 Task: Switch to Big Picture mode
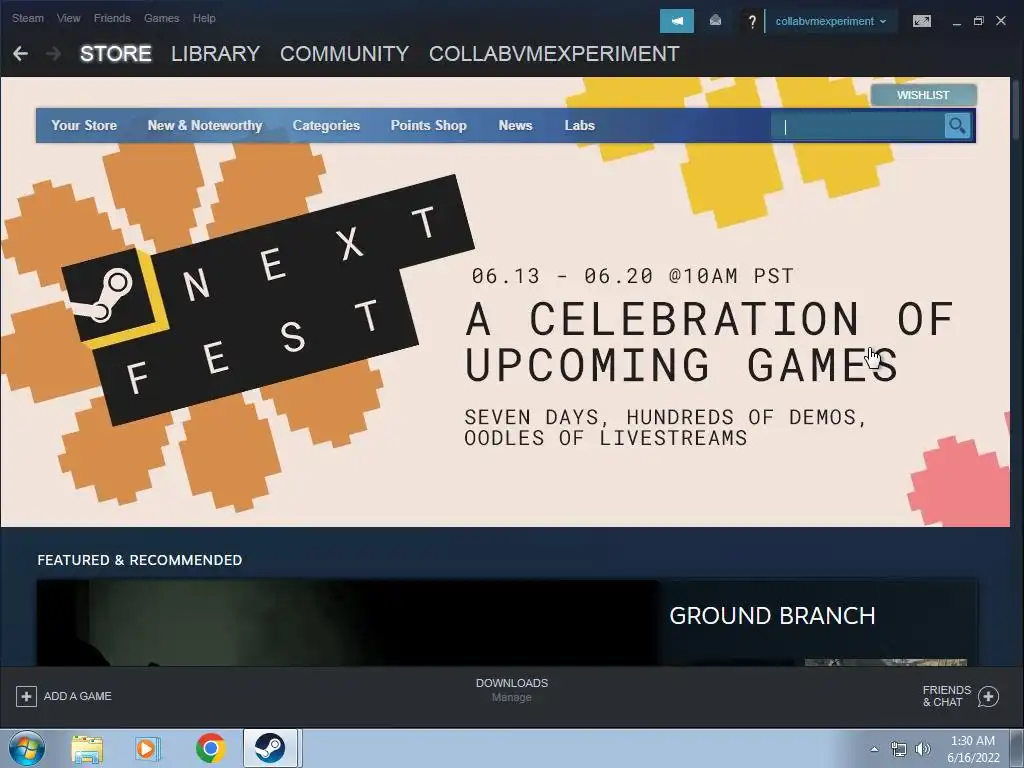click(921, 21)
